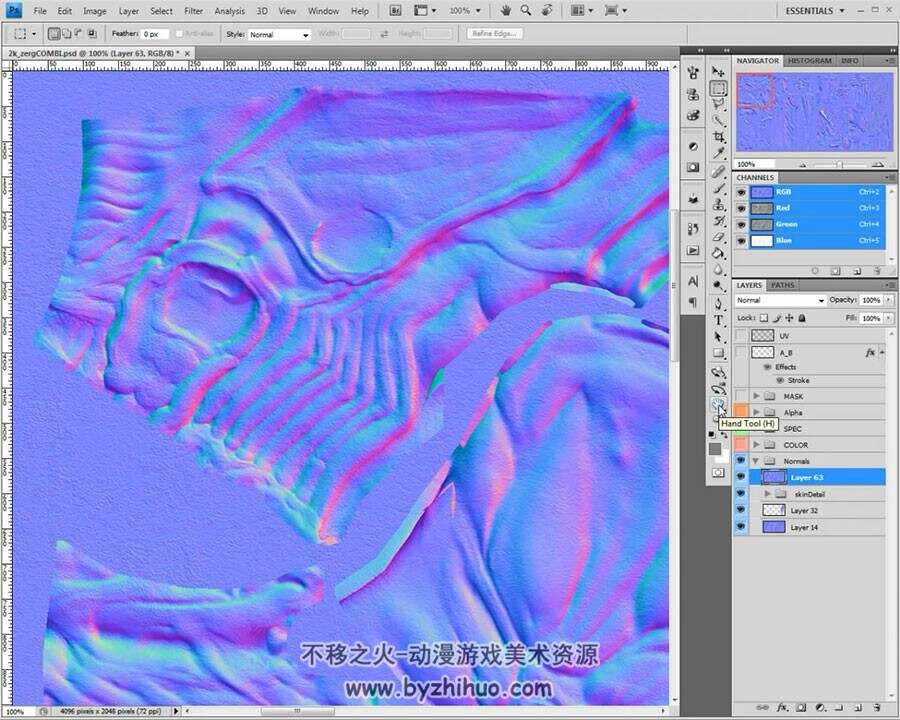Hide Layer 63 visibility eye
900x720 pixels.
click(x=740, y=477)
